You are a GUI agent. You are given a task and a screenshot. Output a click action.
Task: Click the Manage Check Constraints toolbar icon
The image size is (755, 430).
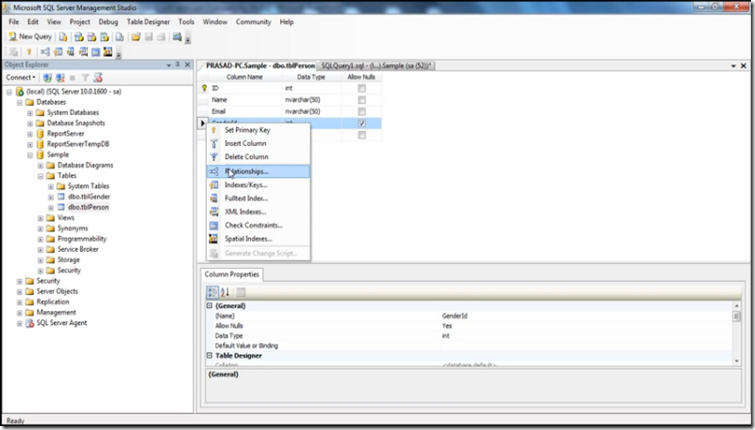(x=96, y=52)
